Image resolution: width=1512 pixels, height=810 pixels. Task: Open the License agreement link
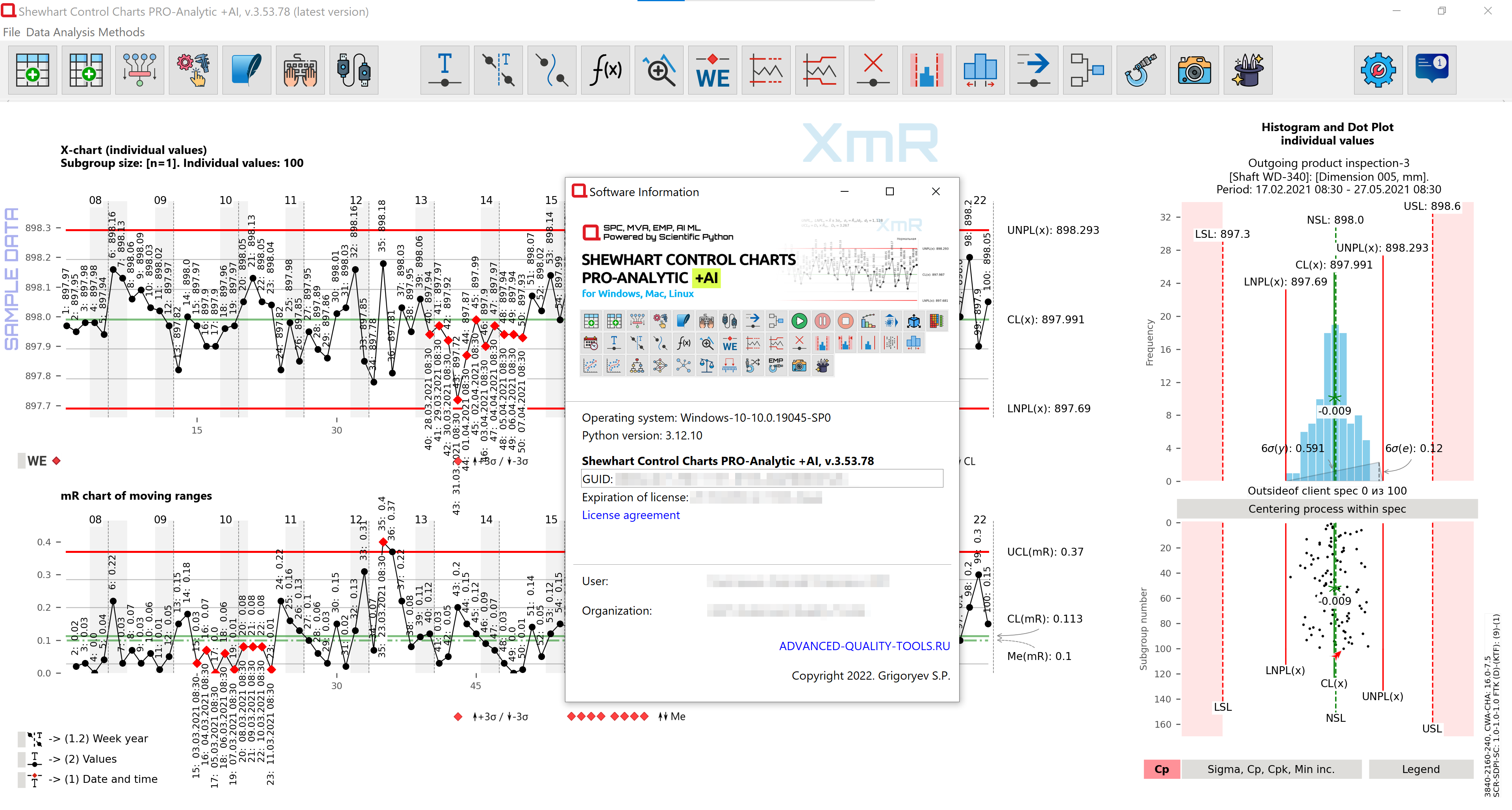click(x=630, y=515)
